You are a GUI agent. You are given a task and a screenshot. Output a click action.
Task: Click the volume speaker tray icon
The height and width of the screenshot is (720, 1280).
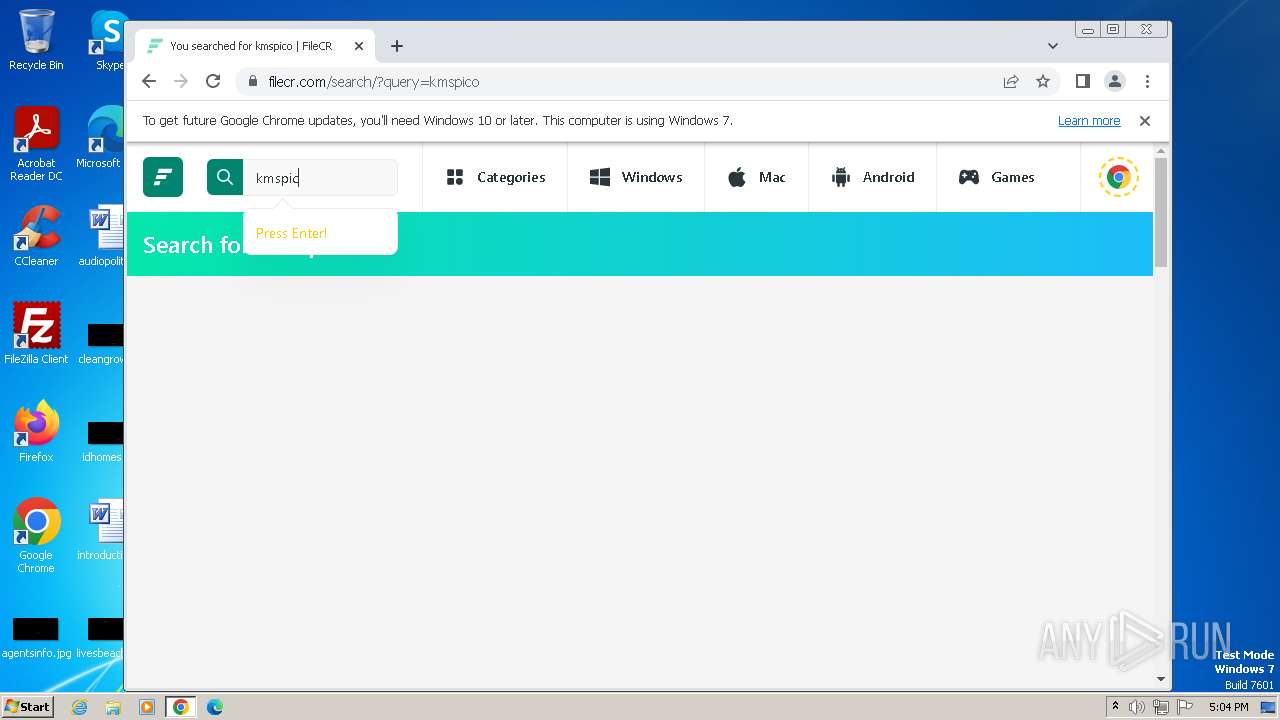click(1136, 707)
